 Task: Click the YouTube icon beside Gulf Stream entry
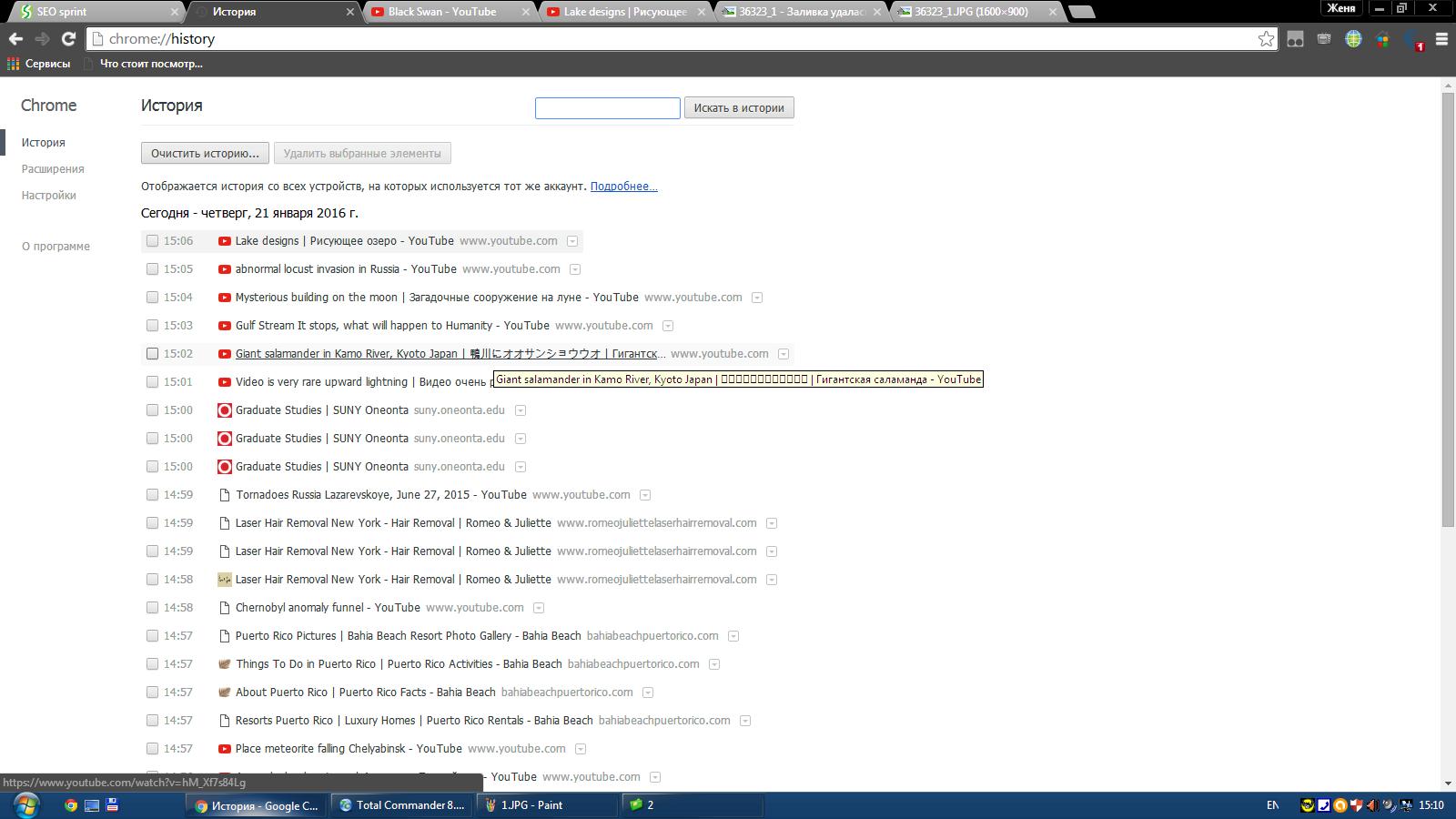(x=224, y=326)
